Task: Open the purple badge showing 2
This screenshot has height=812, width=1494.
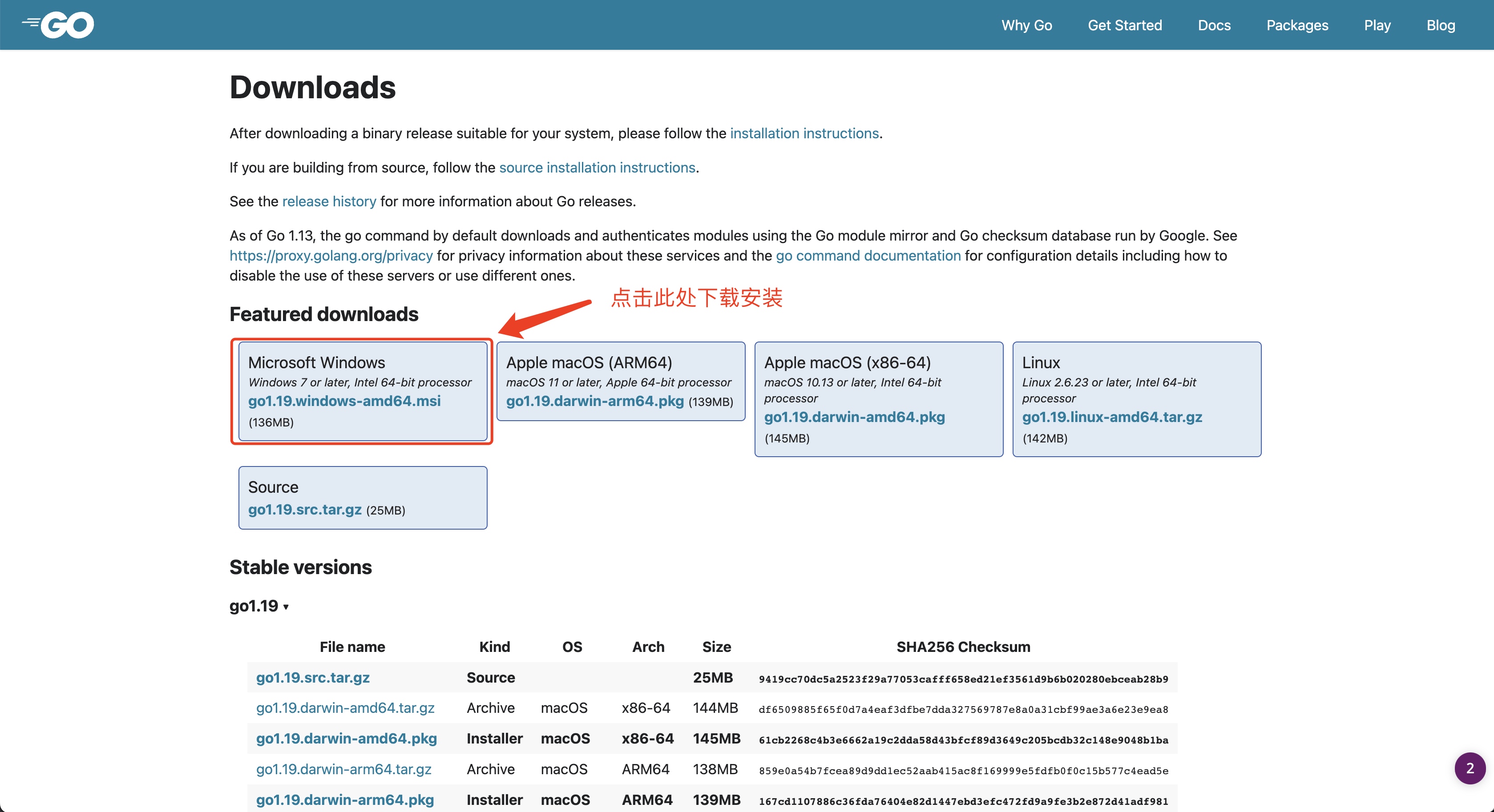Action: tap(1470, 768)
